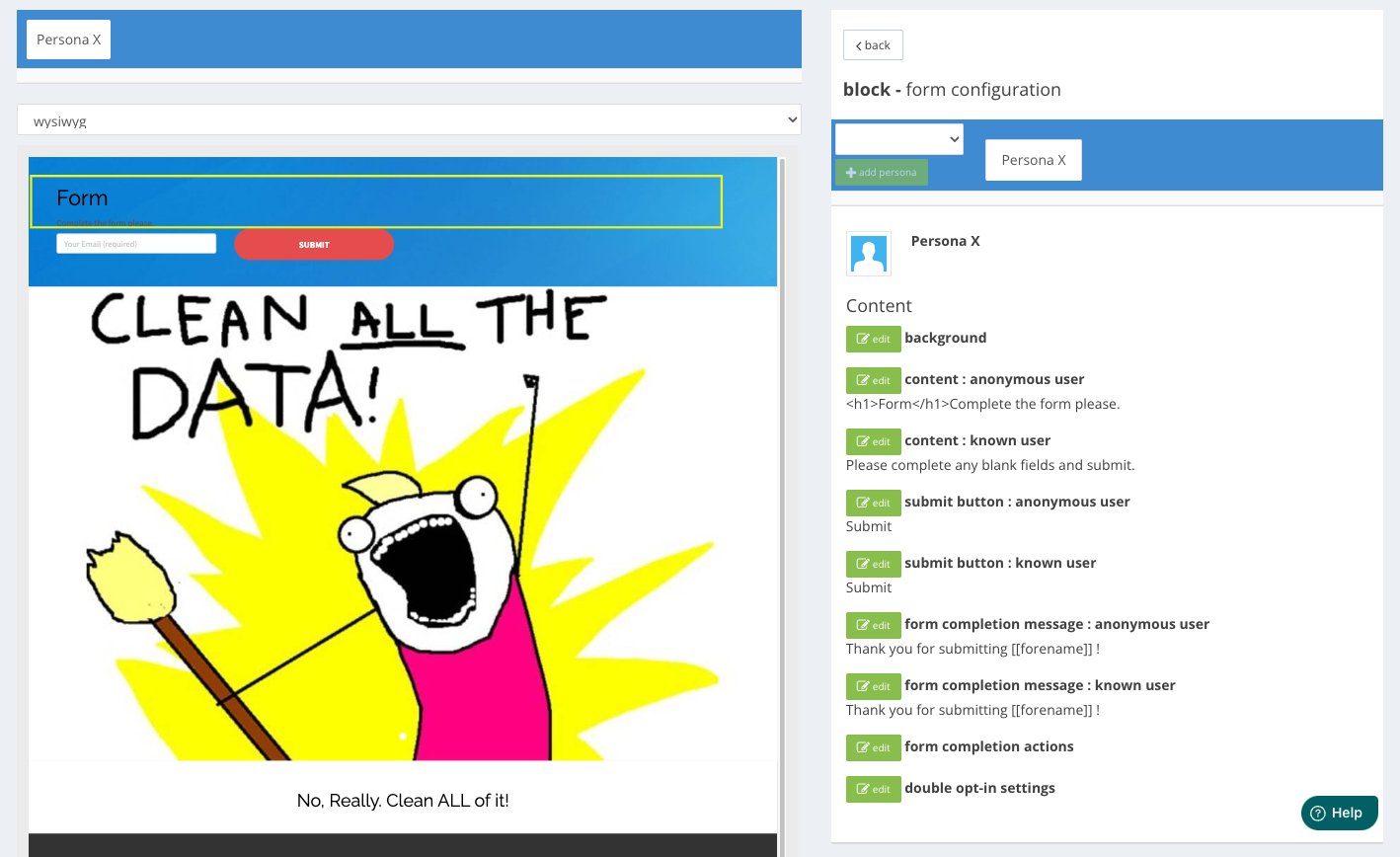The width and height of the screenshot is (1400, 857).
Task: Click the 'Content' section heading
Action: pos(879,306)
